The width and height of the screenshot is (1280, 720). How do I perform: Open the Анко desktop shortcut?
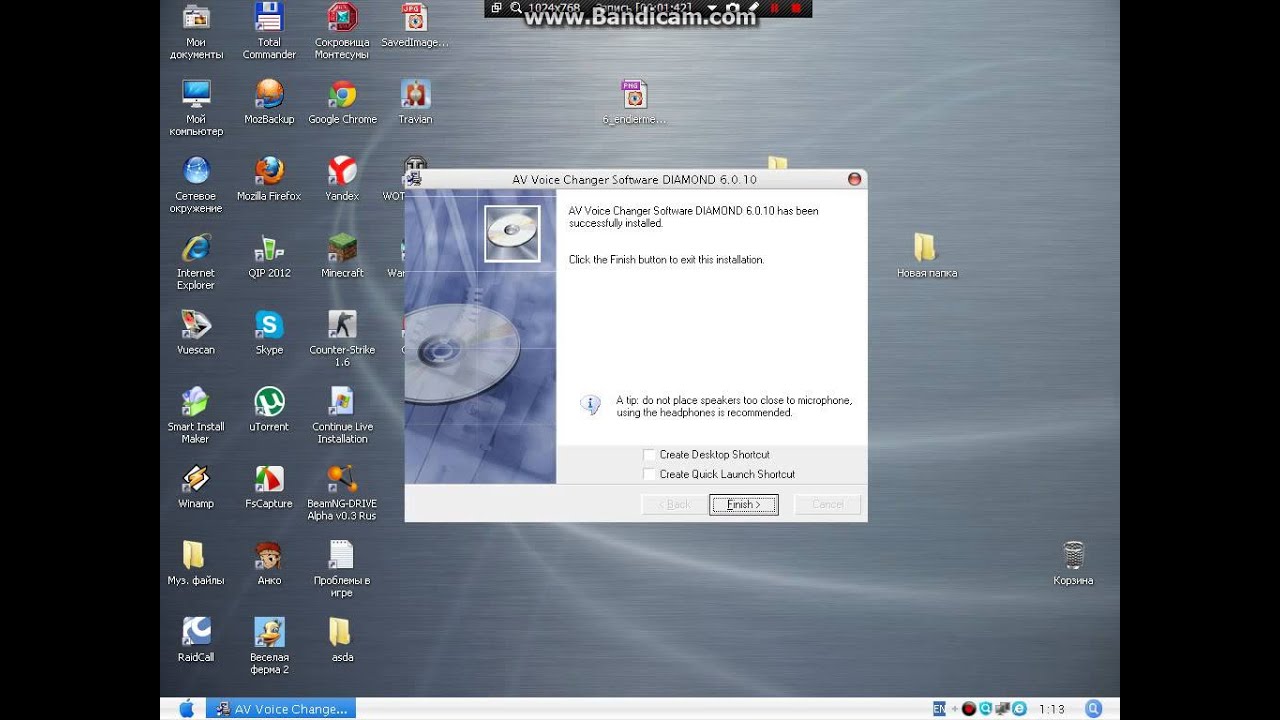(269, 564)
